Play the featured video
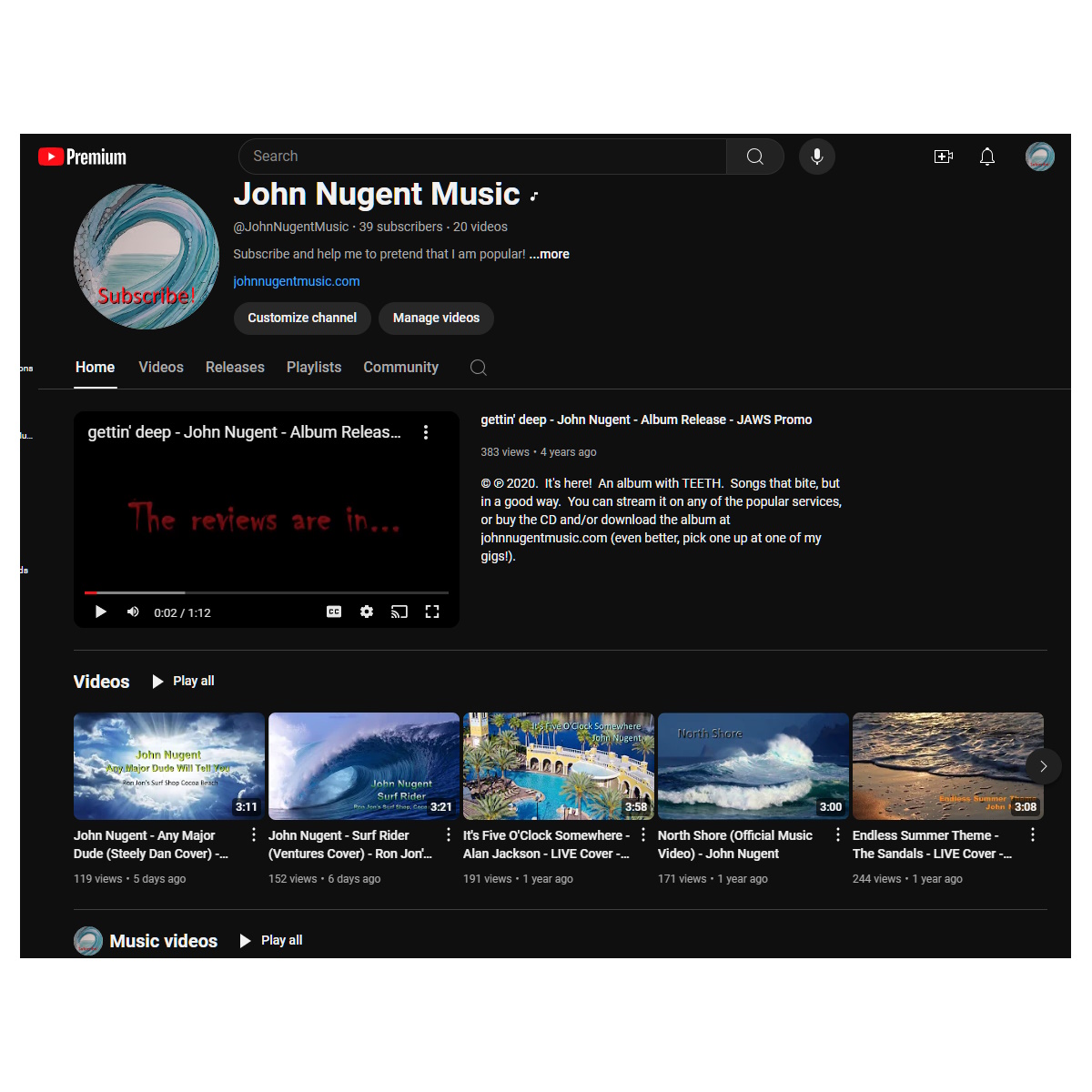This screenshot has height=1092, width=1092. tap(101, 612)
